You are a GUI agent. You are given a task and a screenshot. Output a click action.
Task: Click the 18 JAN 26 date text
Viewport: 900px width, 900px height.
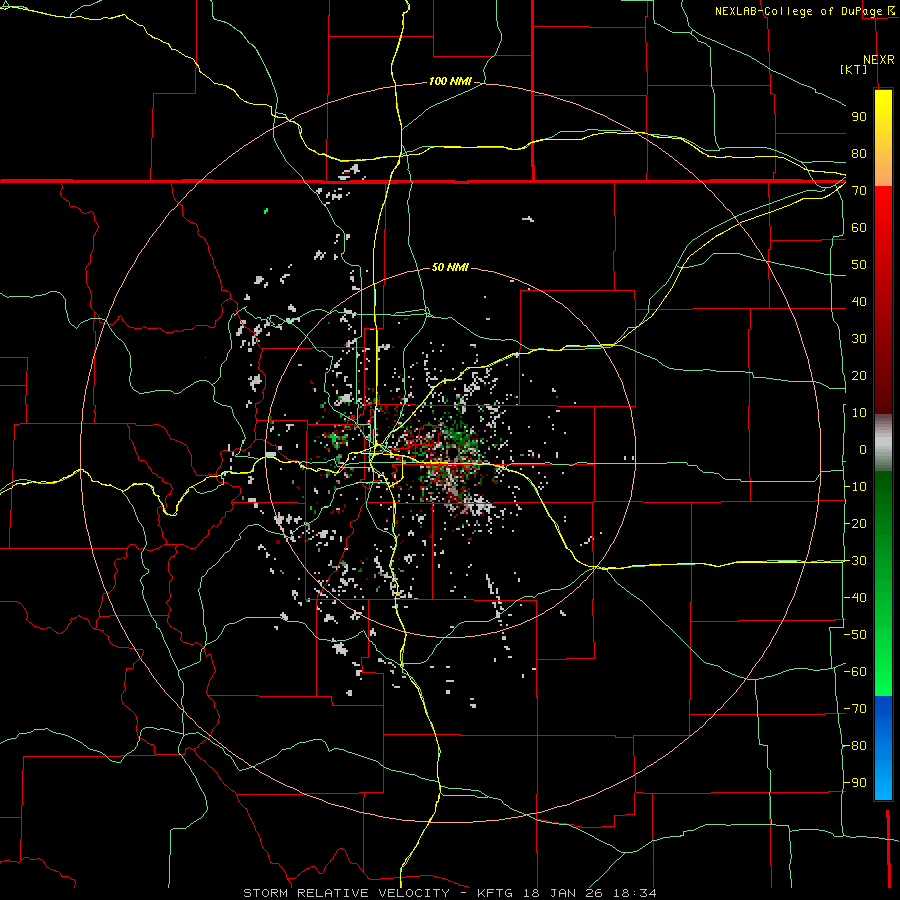point(565,893)
